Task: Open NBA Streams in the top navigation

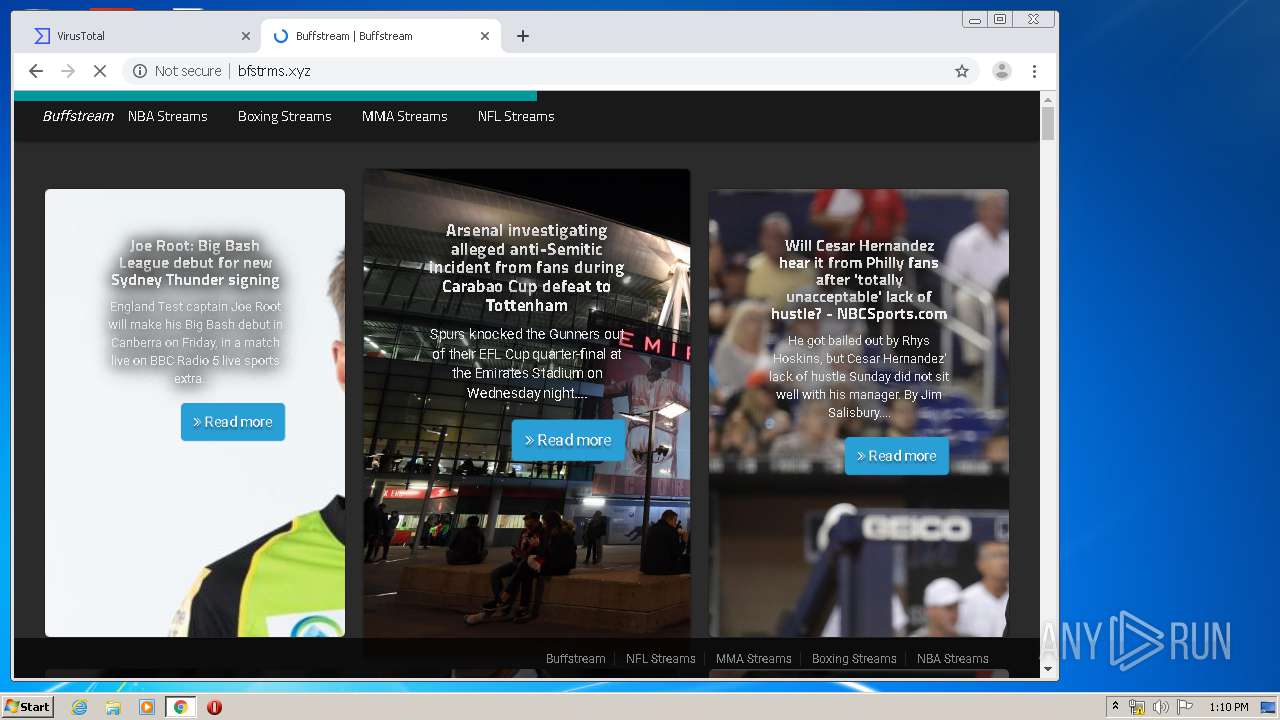Action: point(168,116)
